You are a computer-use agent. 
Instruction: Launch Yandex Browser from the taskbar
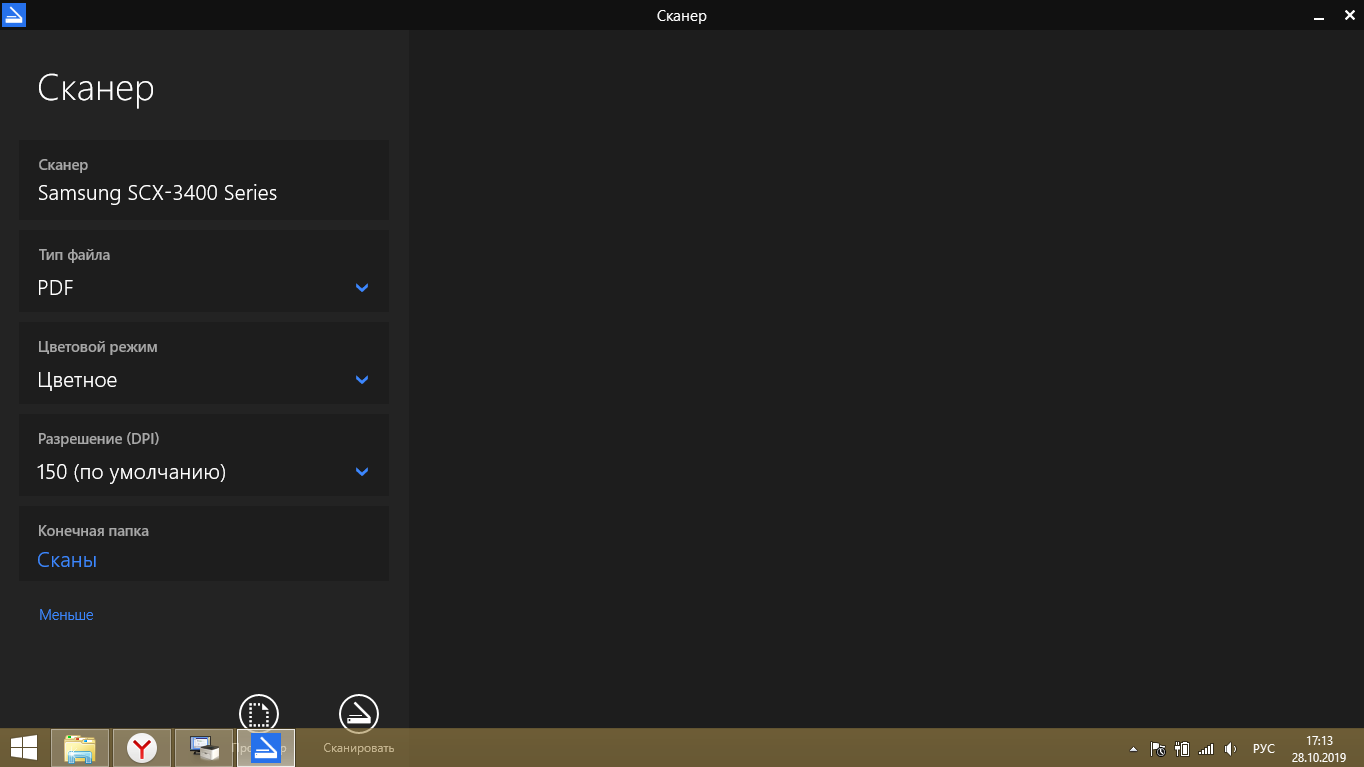[x=142, y=748]
